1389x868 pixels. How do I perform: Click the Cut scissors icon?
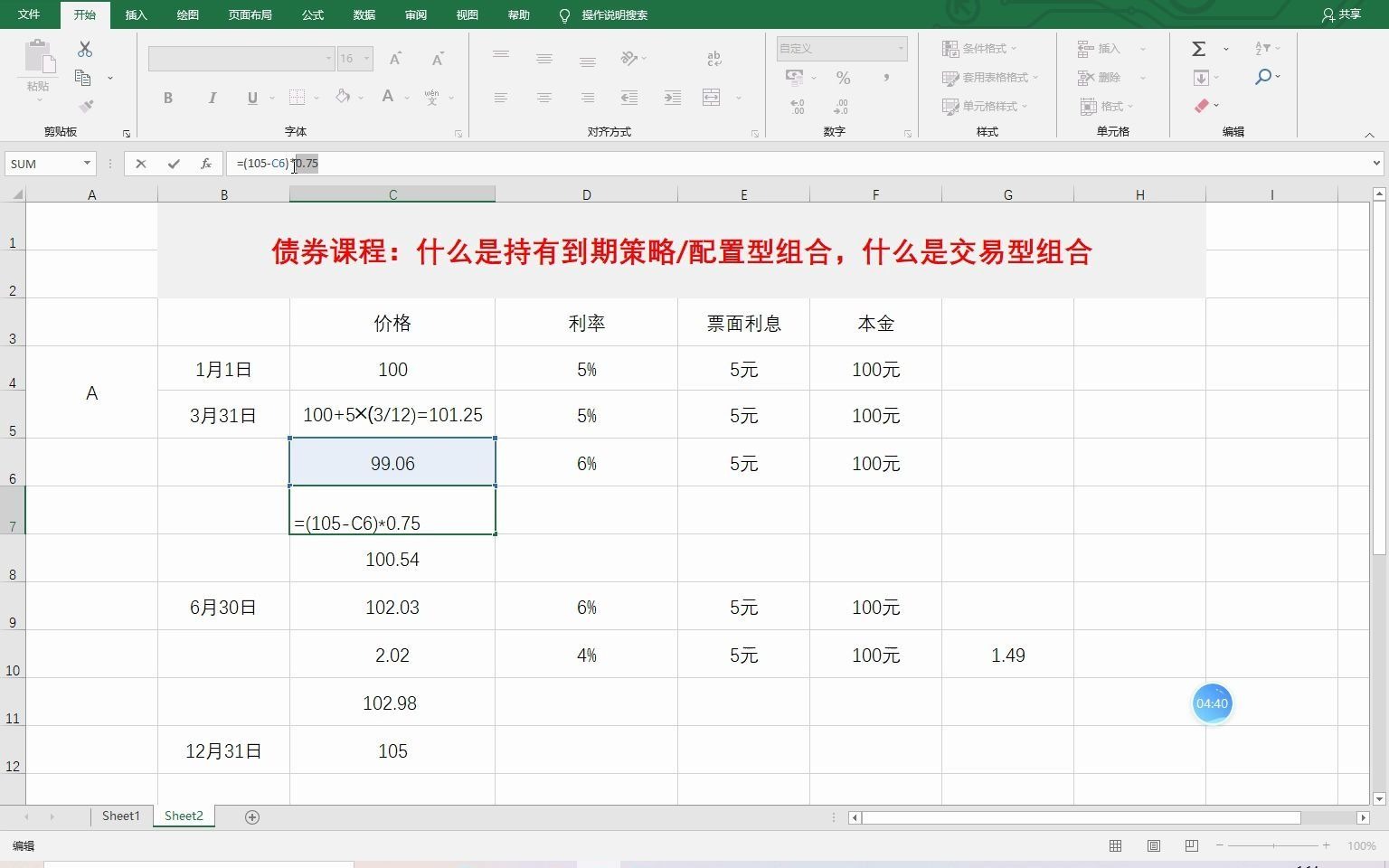point(85,49)
